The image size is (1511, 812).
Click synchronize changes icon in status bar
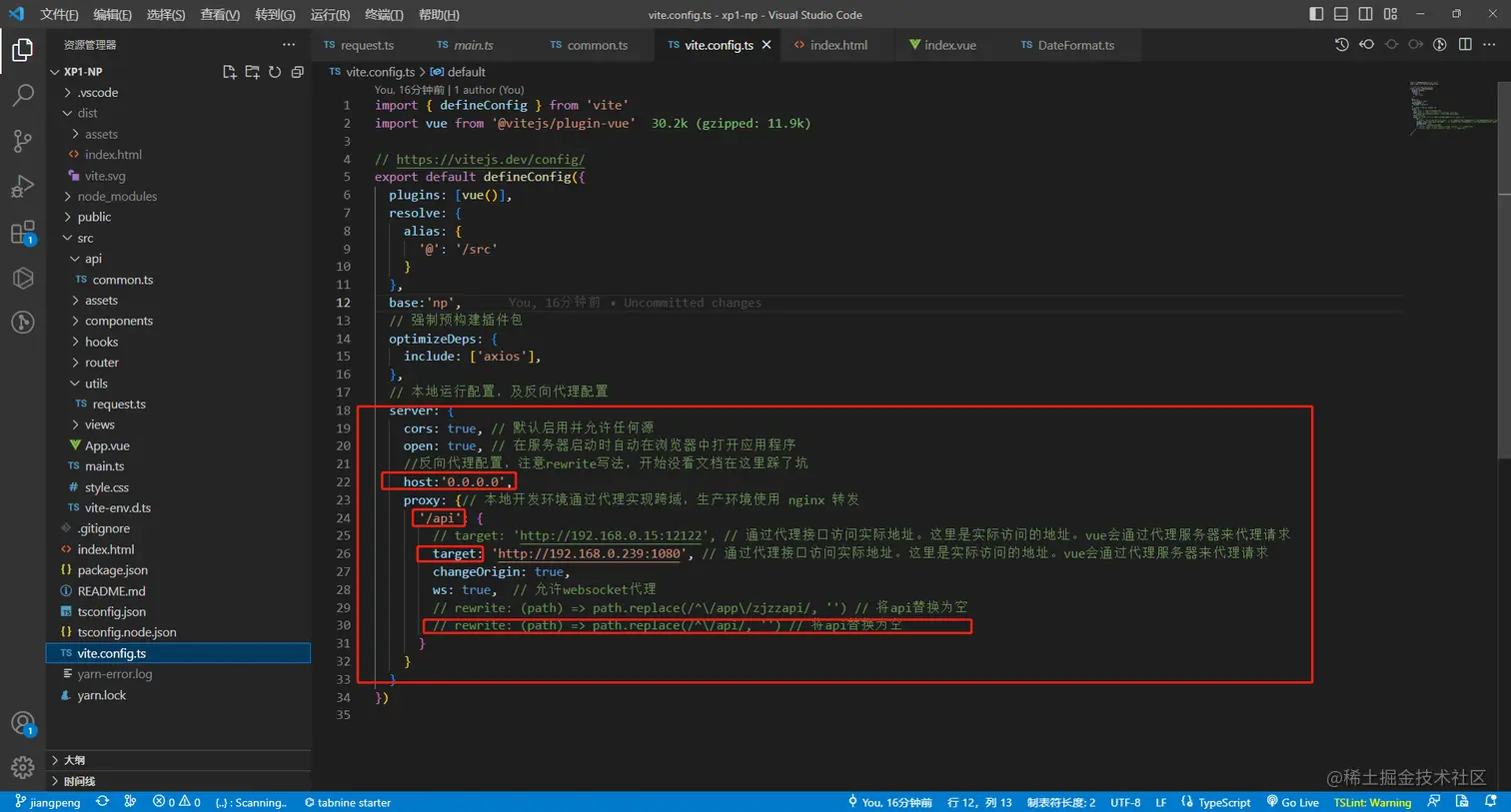pos(102,802)
